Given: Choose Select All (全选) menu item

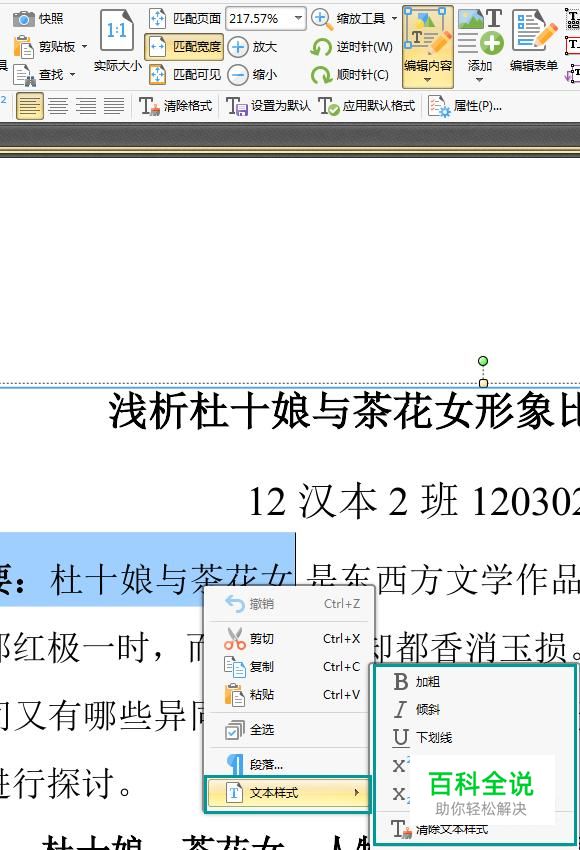Looking at the screenshot, I should point(288,730).
